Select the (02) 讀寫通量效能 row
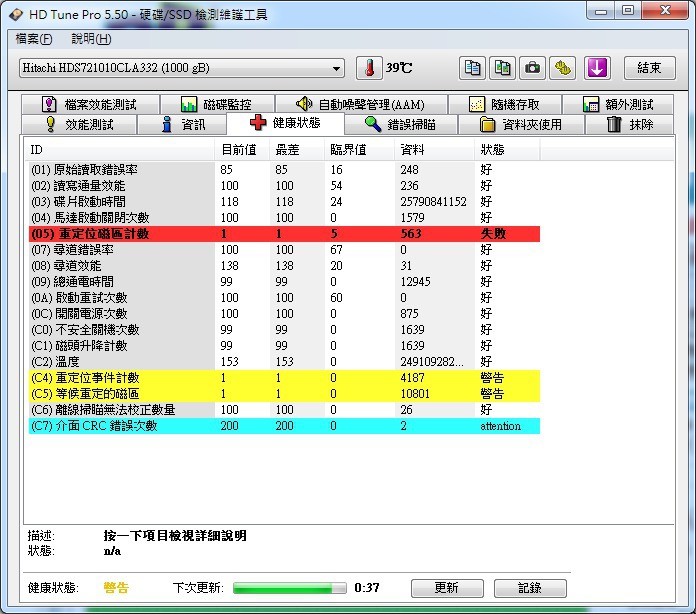The height and width of the screenshot is (614, 696). click(x=284, y=186)
